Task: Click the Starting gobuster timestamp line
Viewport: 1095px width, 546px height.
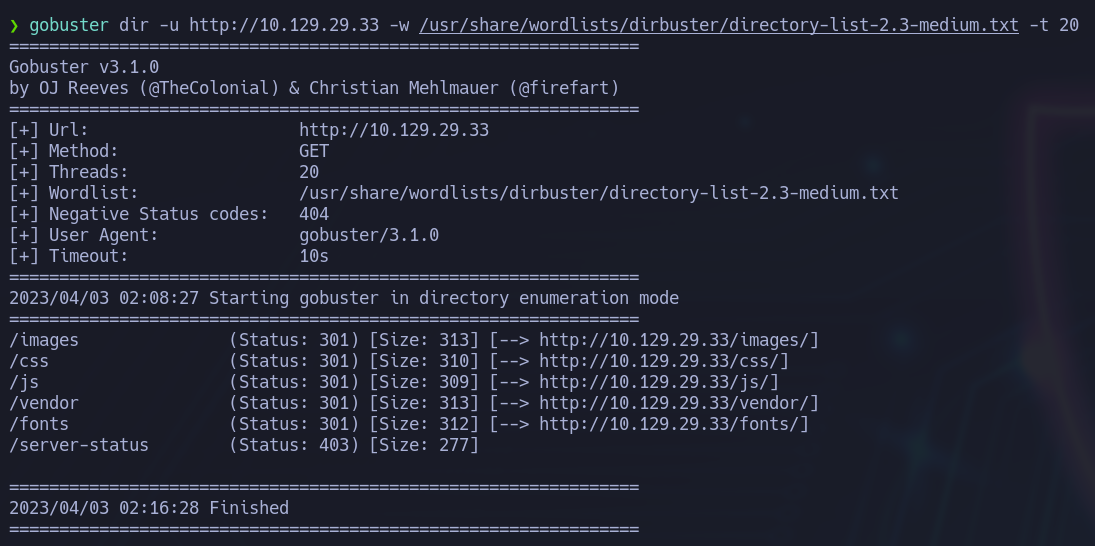Action: (343, 298)
